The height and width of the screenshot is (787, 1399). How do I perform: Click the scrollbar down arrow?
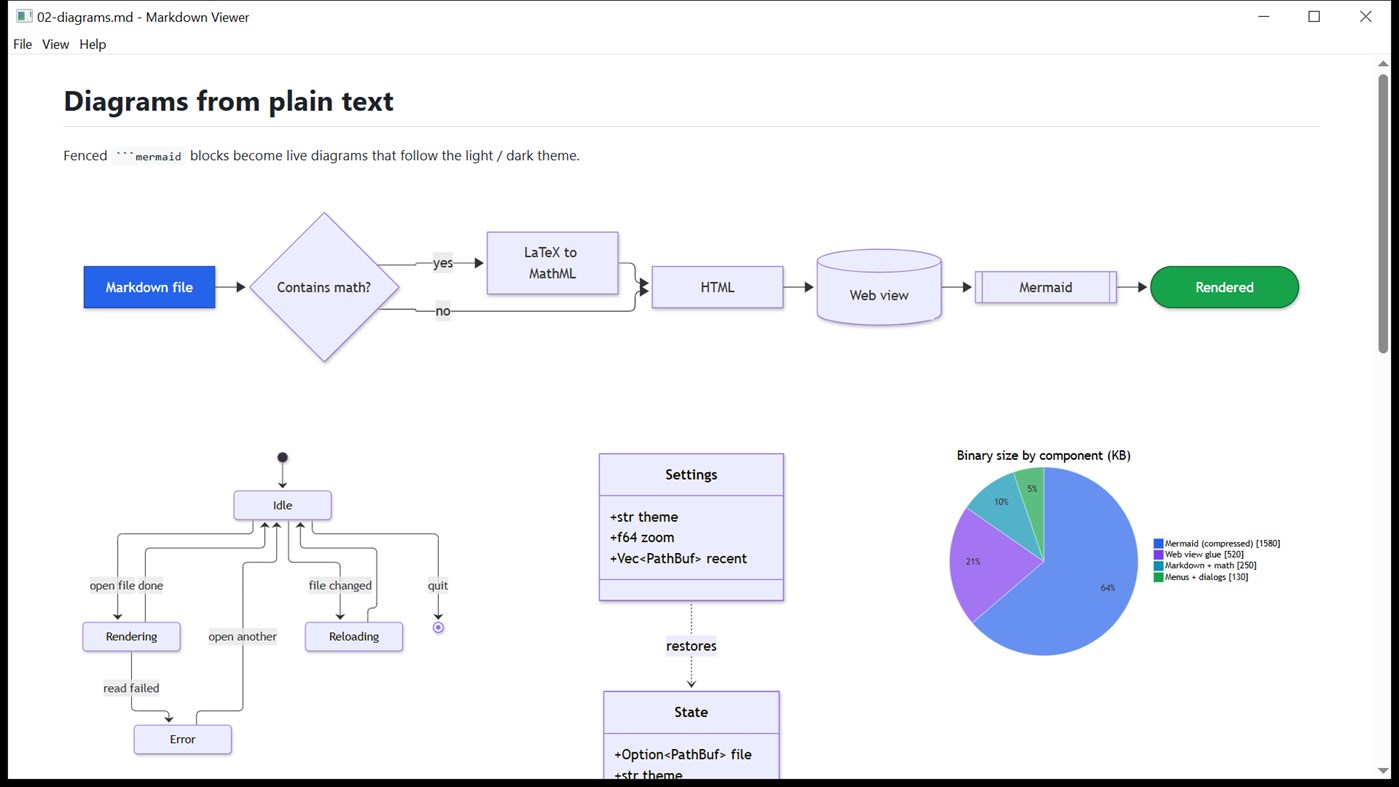click(x=1383, y=771)
